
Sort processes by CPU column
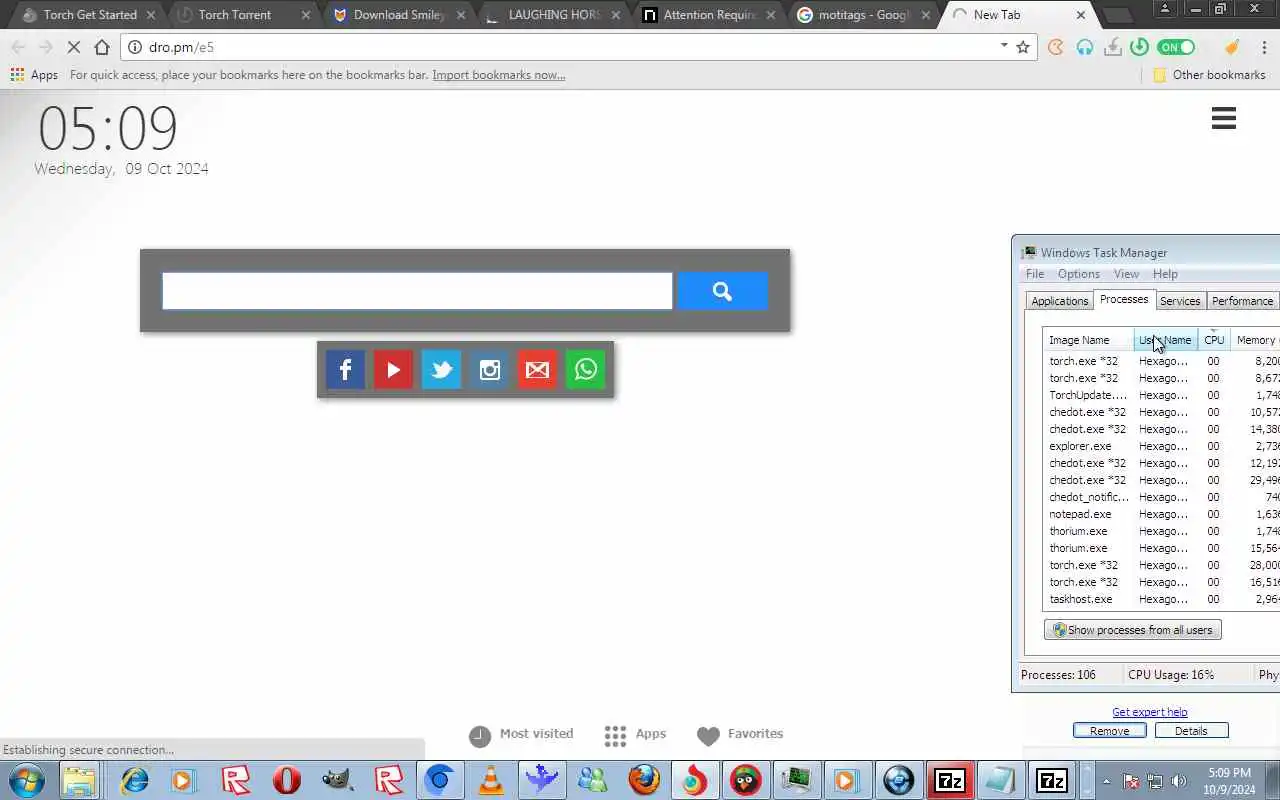coord(1214,340)
